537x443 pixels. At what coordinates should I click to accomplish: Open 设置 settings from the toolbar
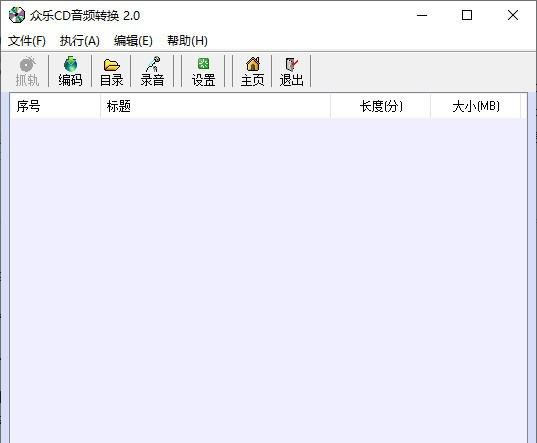pyautogui.click(x=203, y=71)
